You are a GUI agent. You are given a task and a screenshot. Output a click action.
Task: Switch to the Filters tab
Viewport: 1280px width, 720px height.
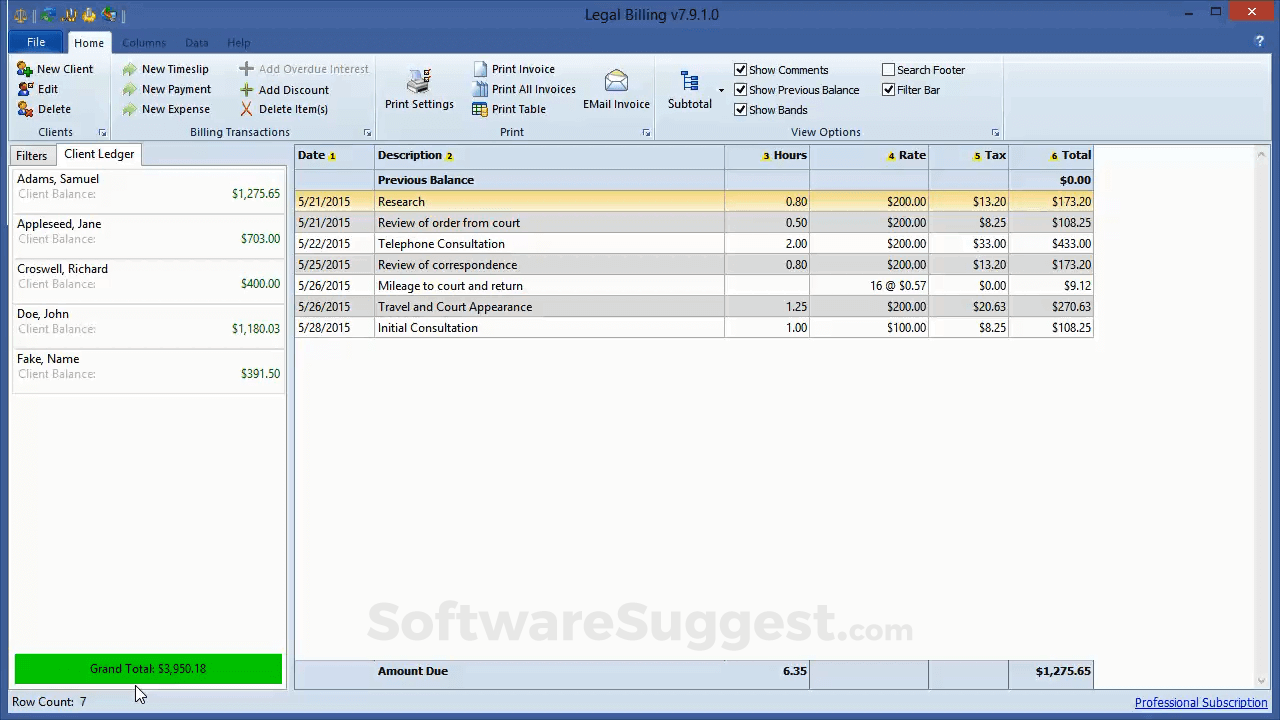31,155
